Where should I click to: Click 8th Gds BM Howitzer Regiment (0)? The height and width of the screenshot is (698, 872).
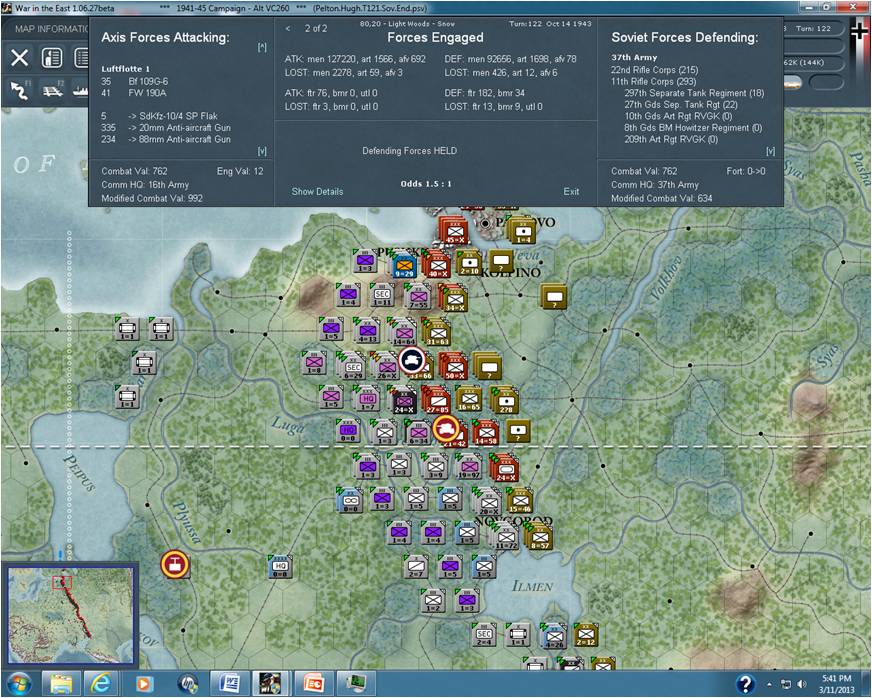pos(693,128)
